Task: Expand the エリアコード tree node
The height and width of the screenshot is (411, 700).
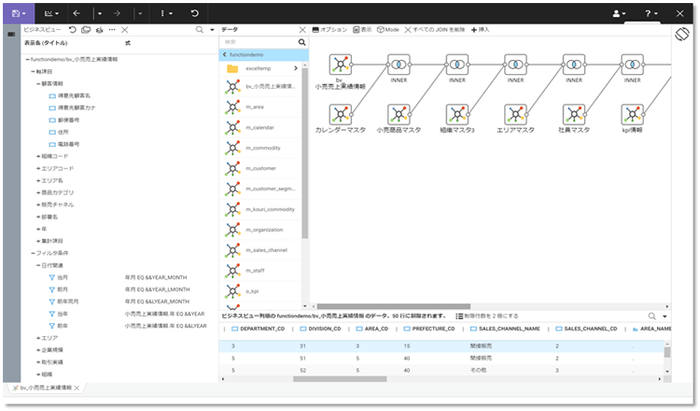Action: [x=38, y=168]
